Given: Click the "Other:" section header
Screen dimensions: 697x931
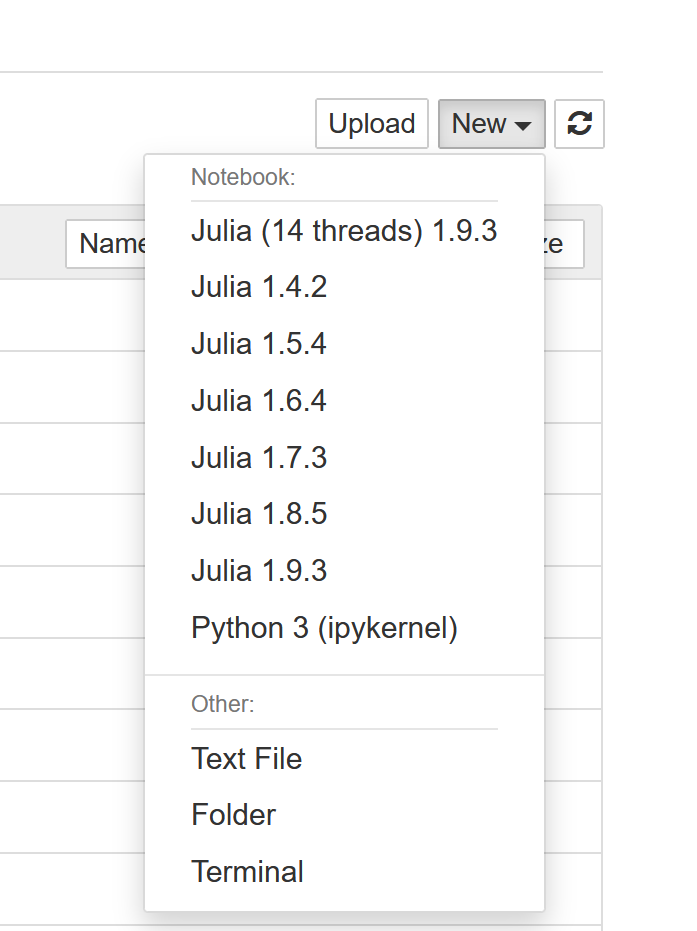Looking at the screenshot, I should tap(223, 704).
